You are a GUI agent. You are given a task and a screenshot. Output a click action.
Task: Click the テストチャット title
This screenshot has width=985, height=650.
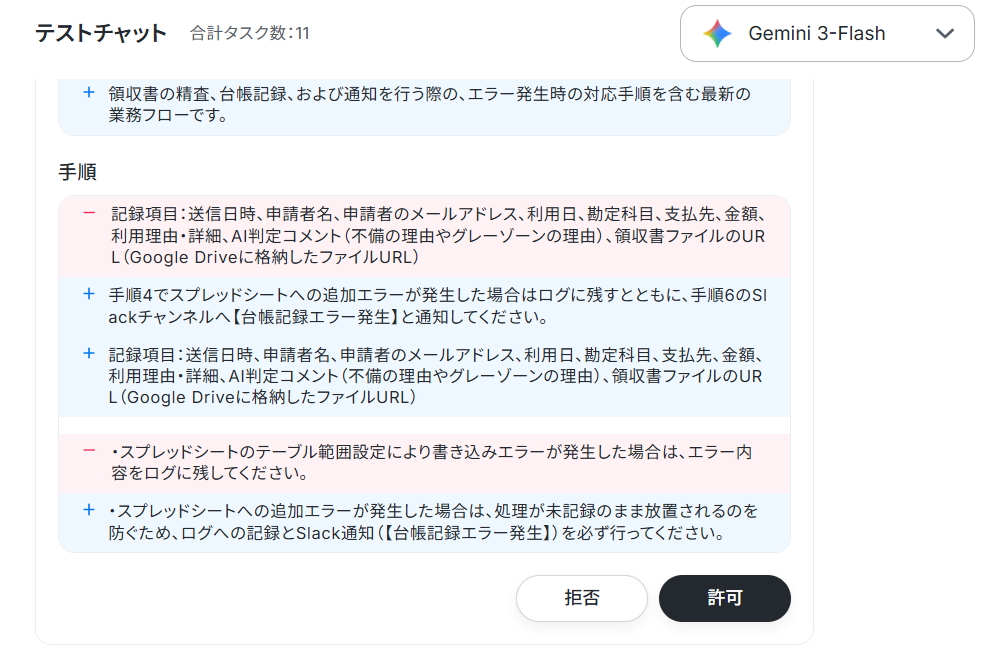101,33
